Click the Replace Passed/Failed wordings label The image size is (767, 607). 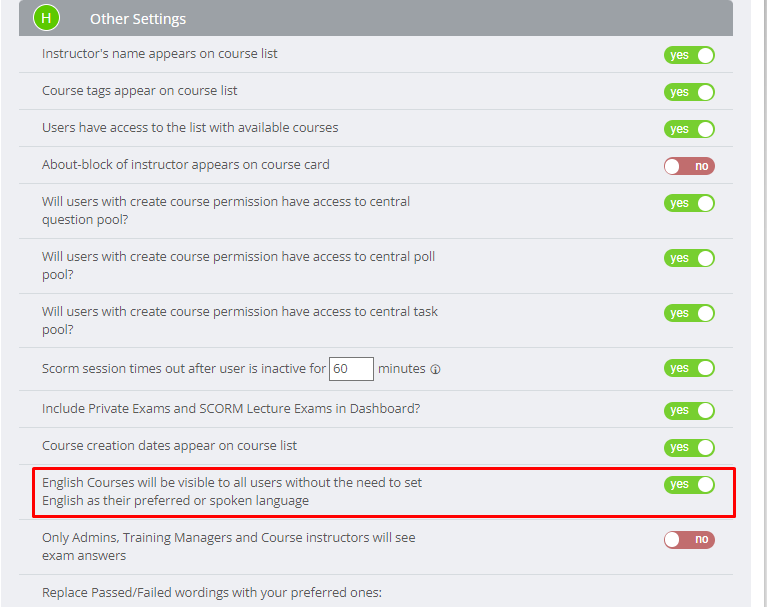click(x=212, y=592)
